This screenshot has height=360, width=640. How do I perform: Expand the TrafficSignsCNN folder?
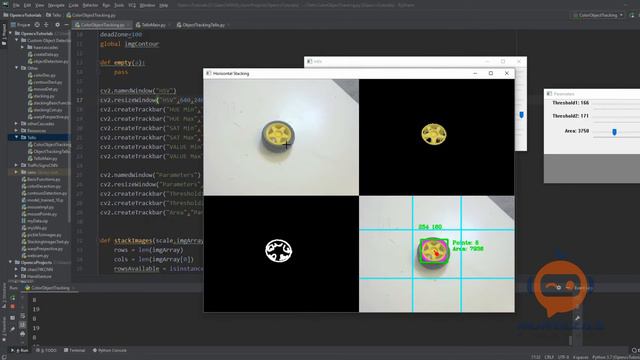(17, 165)
